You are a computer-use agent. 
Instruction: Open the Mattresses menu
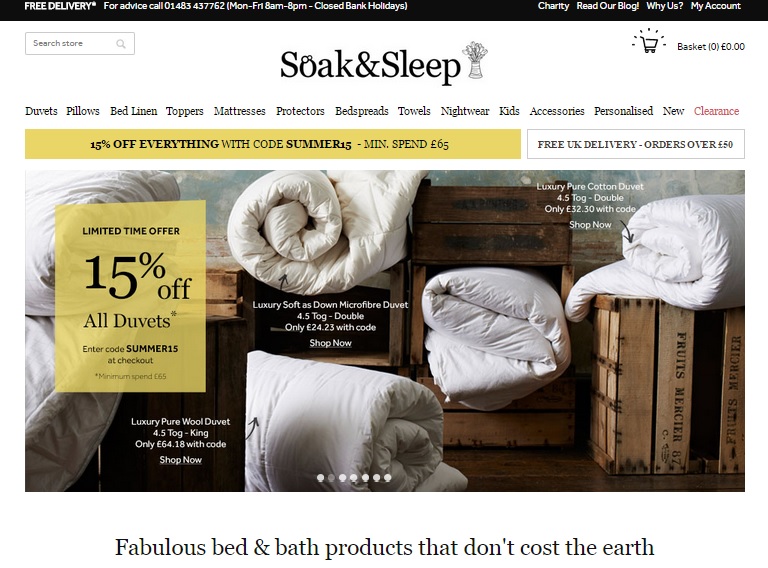click(x=240, y=111)
